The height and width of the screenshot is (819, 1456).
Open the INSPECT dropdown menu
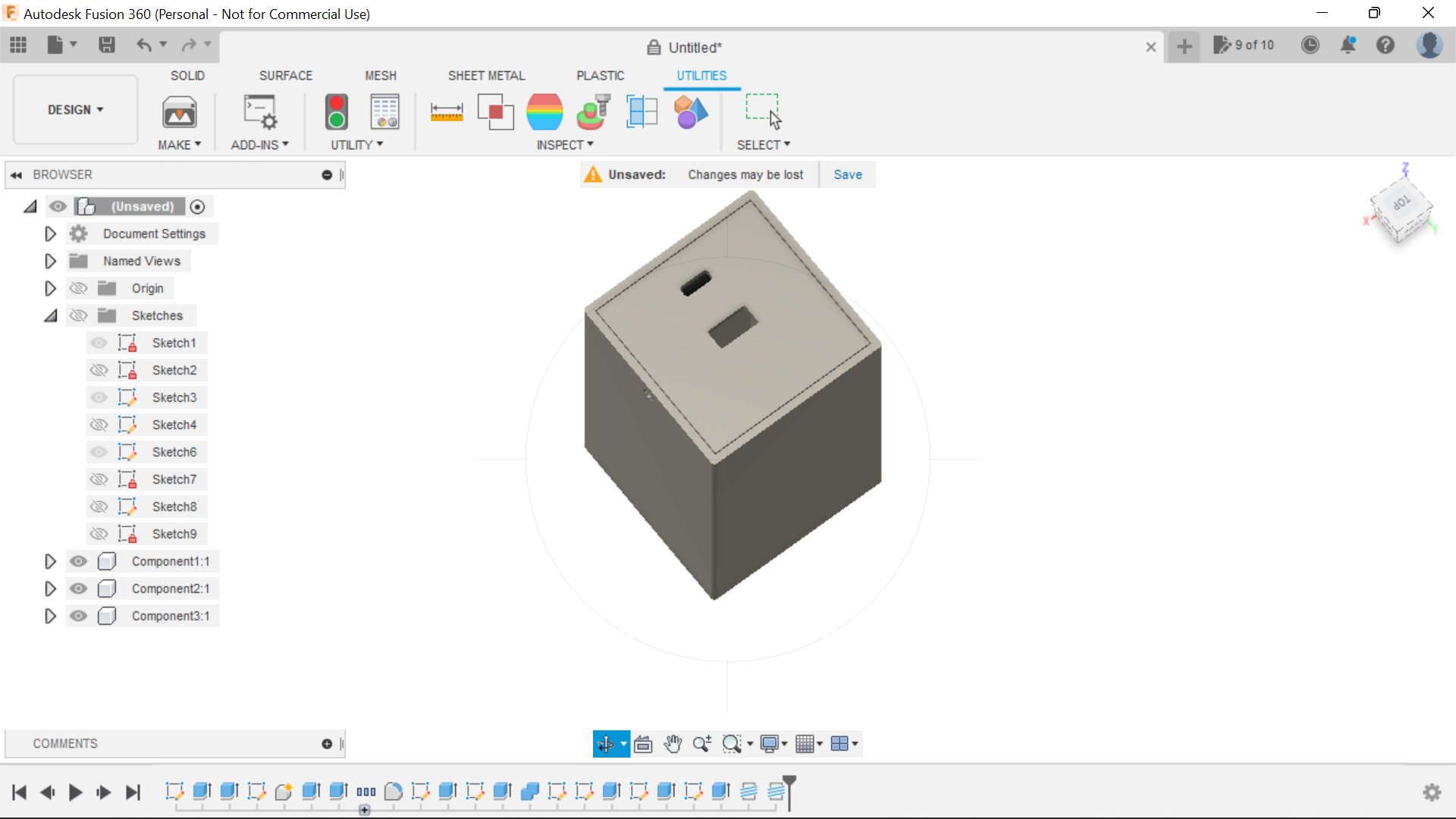564,145
